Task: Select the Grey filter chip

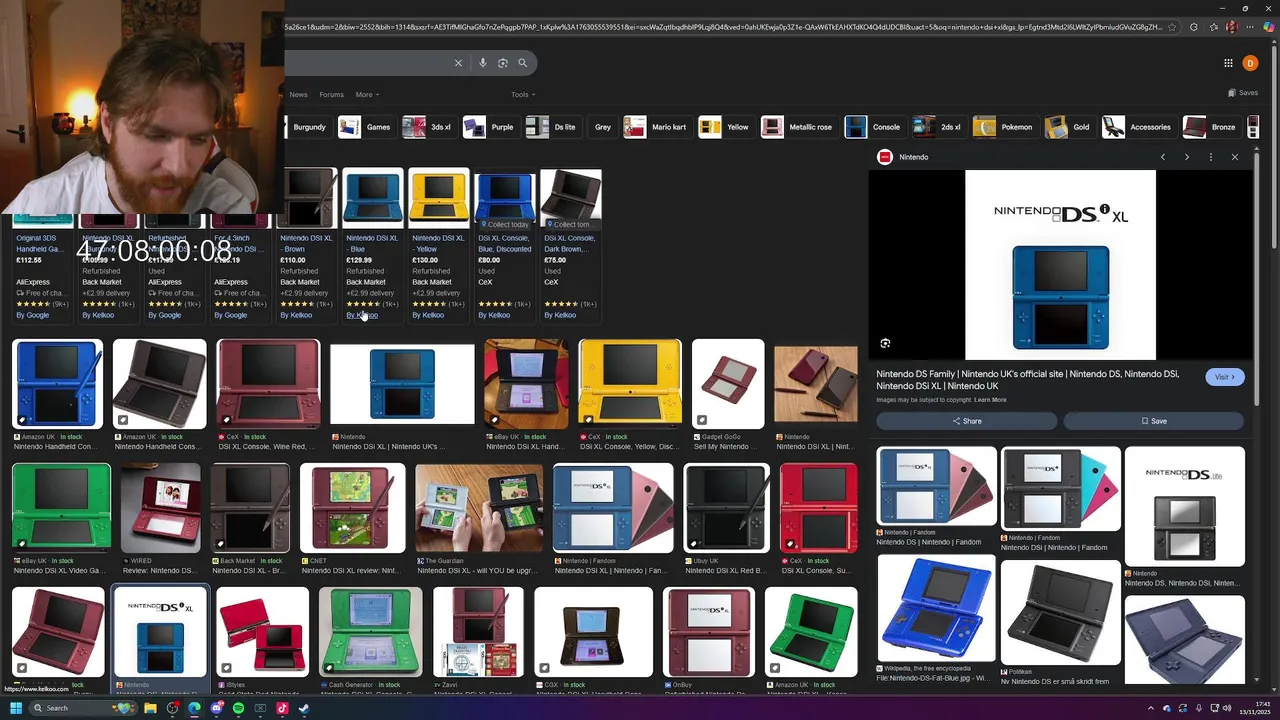Action: [x=602, y=127]
